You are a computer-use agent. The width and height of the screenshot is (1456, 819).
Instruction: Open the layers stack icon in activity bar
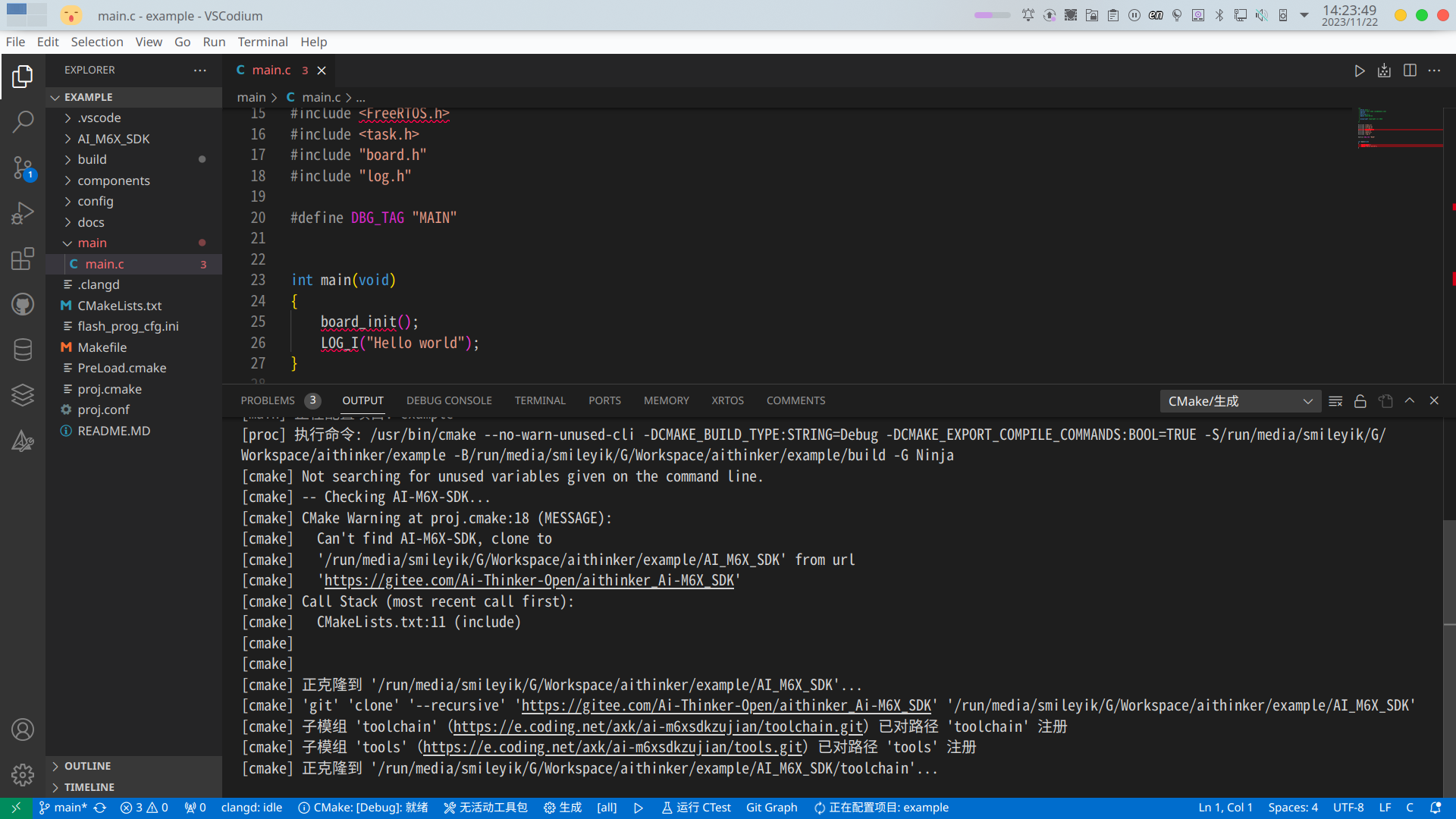coord(23,395)
